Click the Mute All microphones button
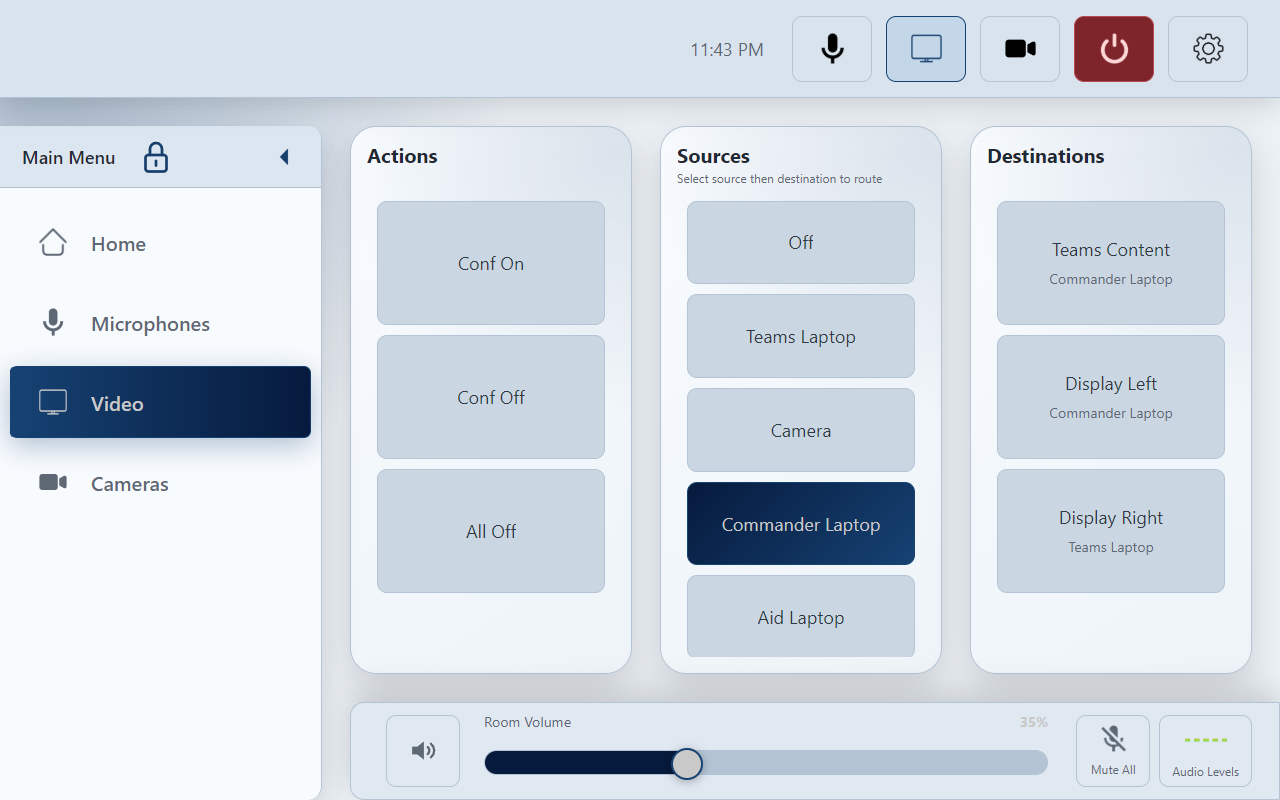The image size is (1280, 800). 1113,751
